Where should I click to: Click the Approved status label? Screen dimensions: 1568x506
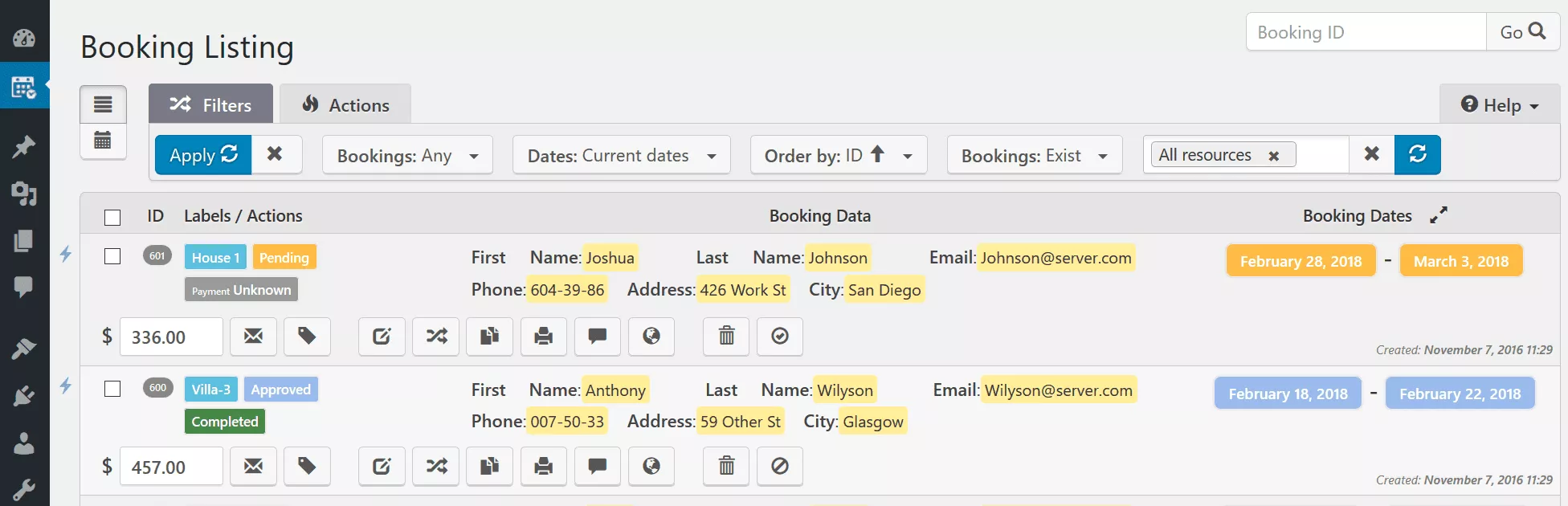281,389
